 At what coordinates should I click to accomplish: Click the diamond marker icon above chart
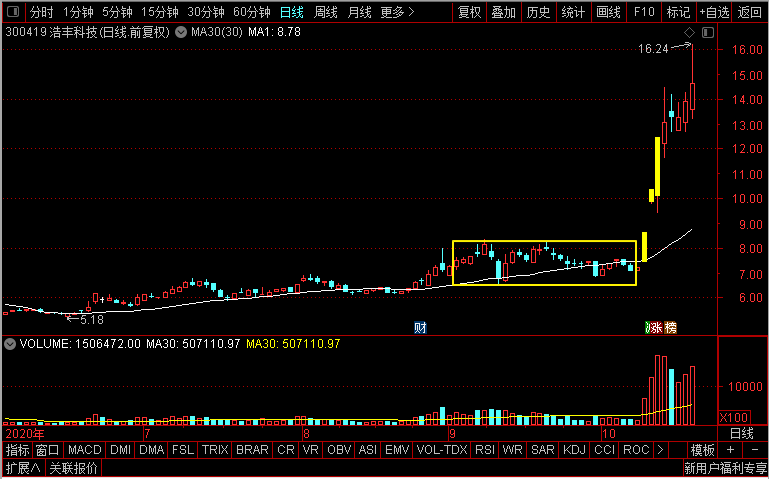tap(689, 34)
